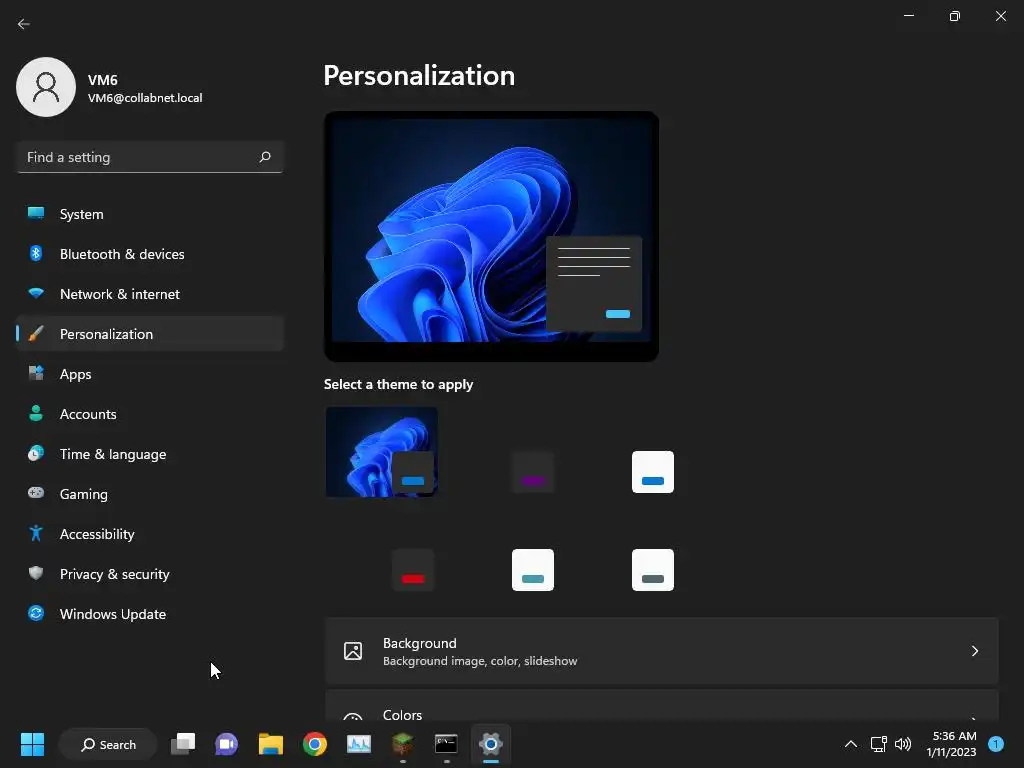Expand the Background settings chevron
The height and width of the screenshot is (768, 1024).
(x=974, y=651)
